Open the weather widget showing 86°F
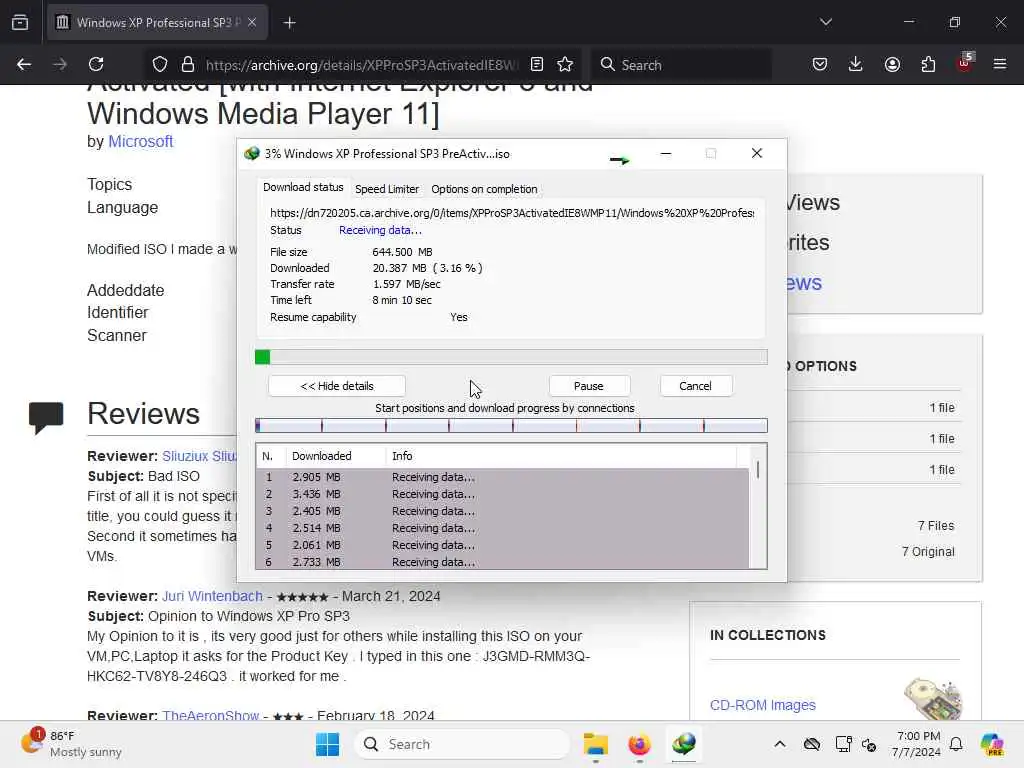The width and height of the screenshot is (1024, 768). coord(72,744)
